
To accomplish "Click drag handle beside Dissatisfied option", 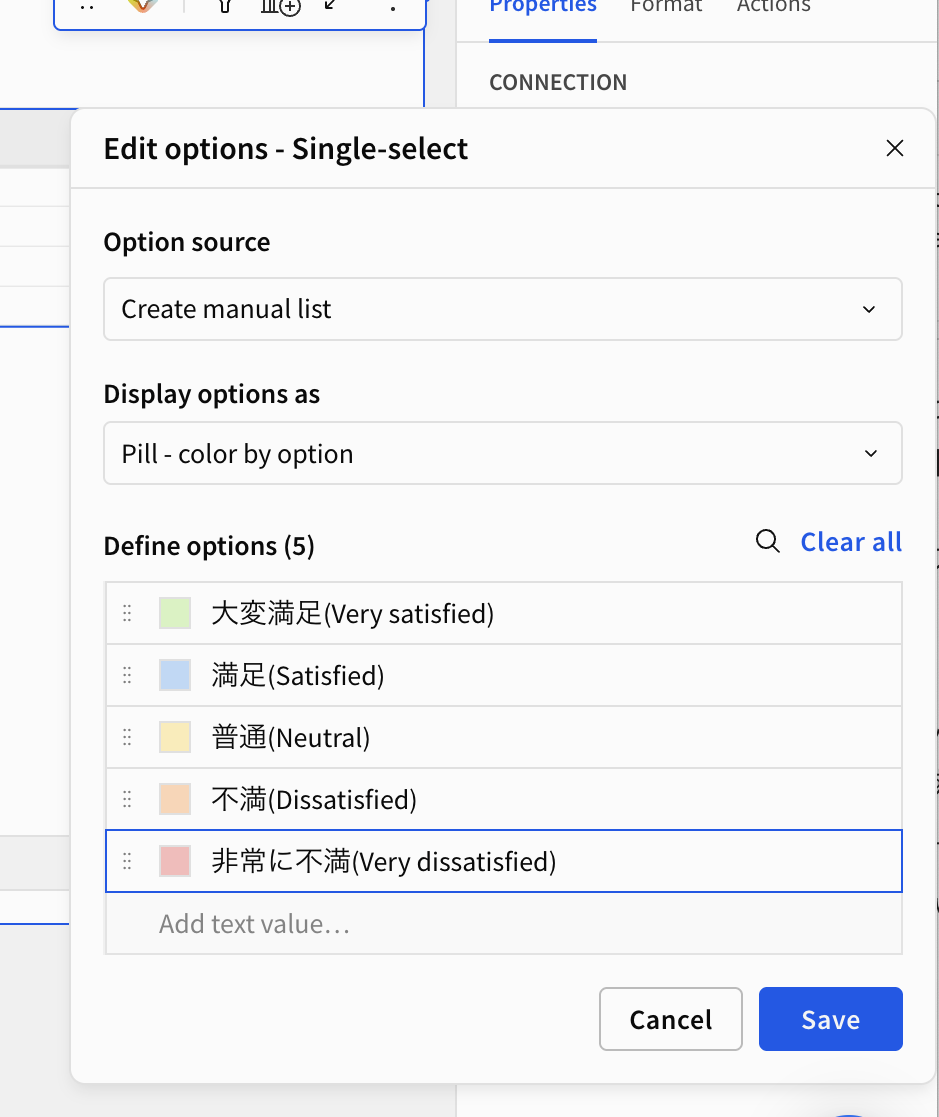I will pos(127,799).
